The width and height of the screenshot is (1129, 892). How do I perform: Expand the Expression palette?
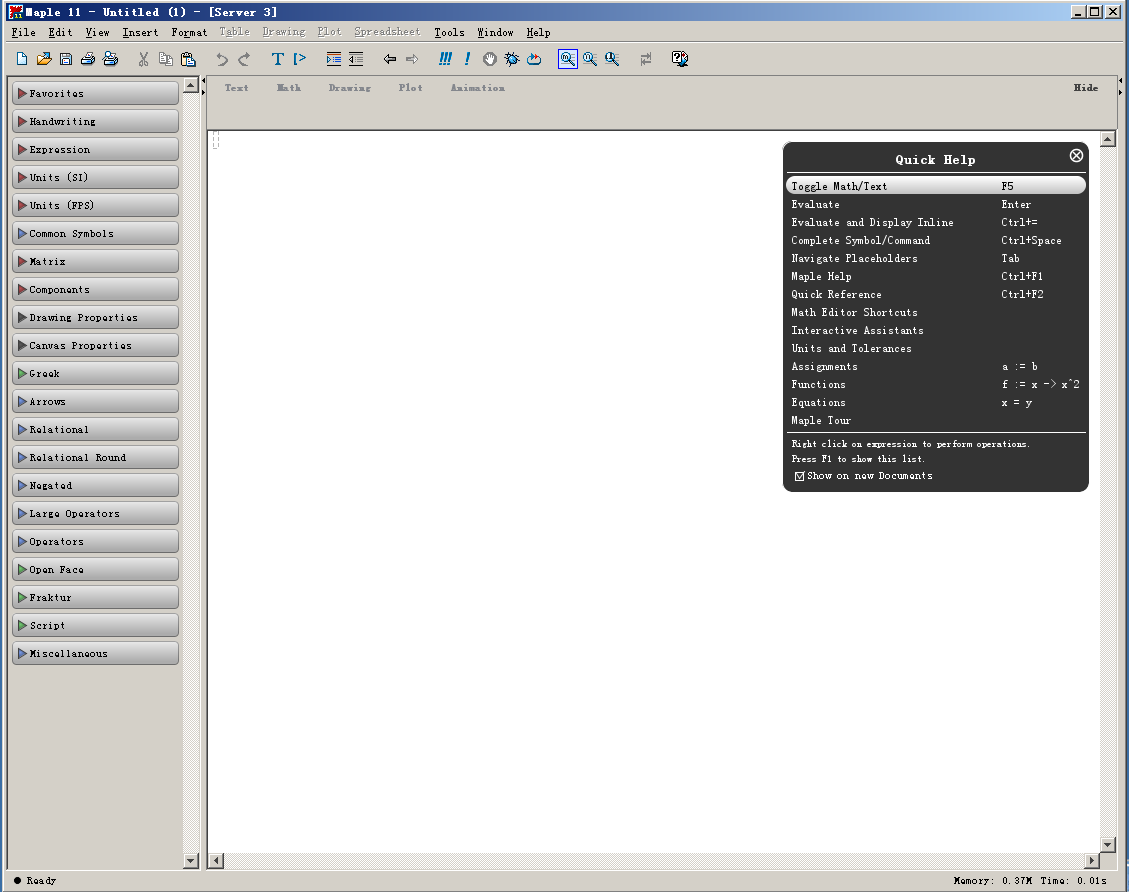point(95,150)
